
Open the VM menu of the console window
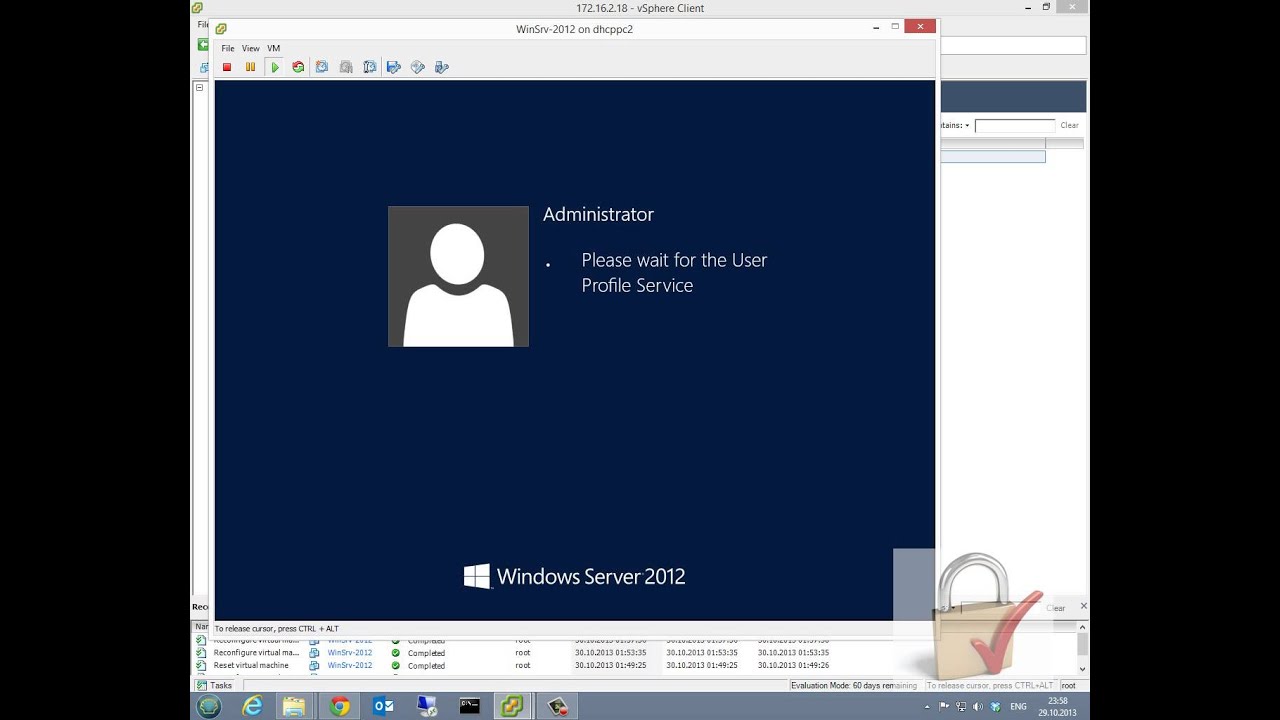tap(273, 48)
